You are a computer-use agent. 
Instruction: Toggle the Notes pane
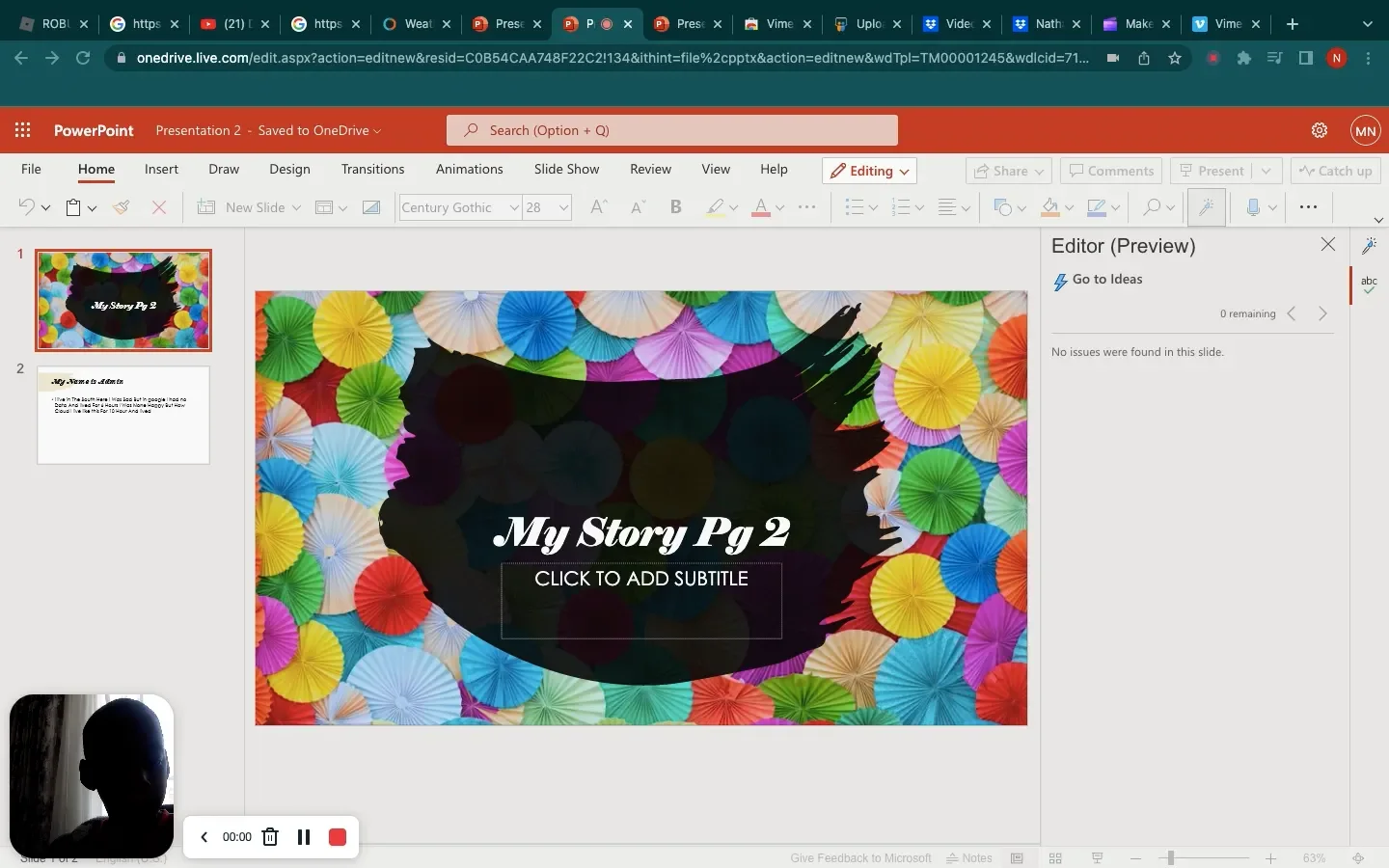click(x=969, y=858)
